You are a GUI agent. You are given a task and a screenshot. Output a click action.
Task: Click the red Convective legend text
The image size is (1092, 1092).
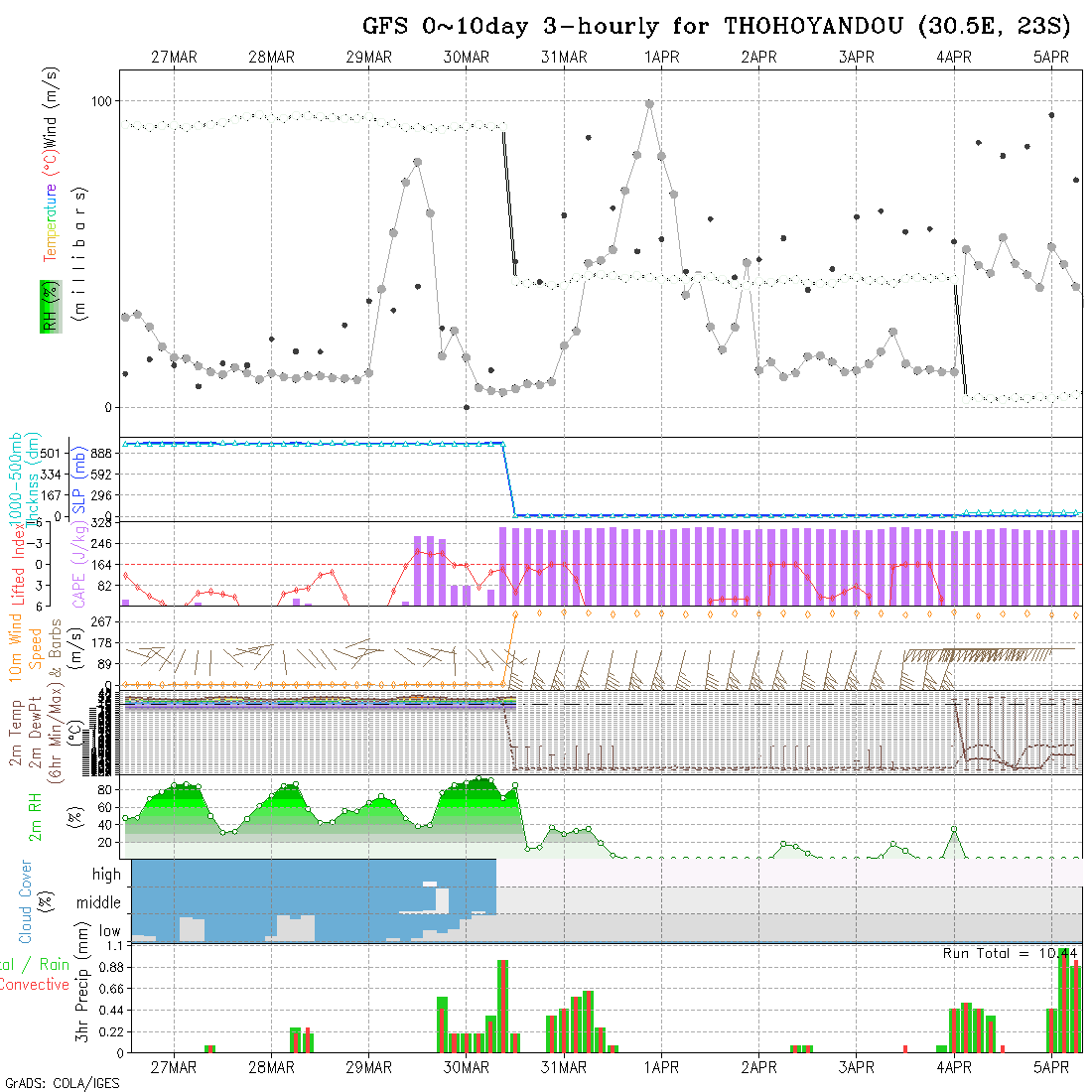[x=34, y=985]
